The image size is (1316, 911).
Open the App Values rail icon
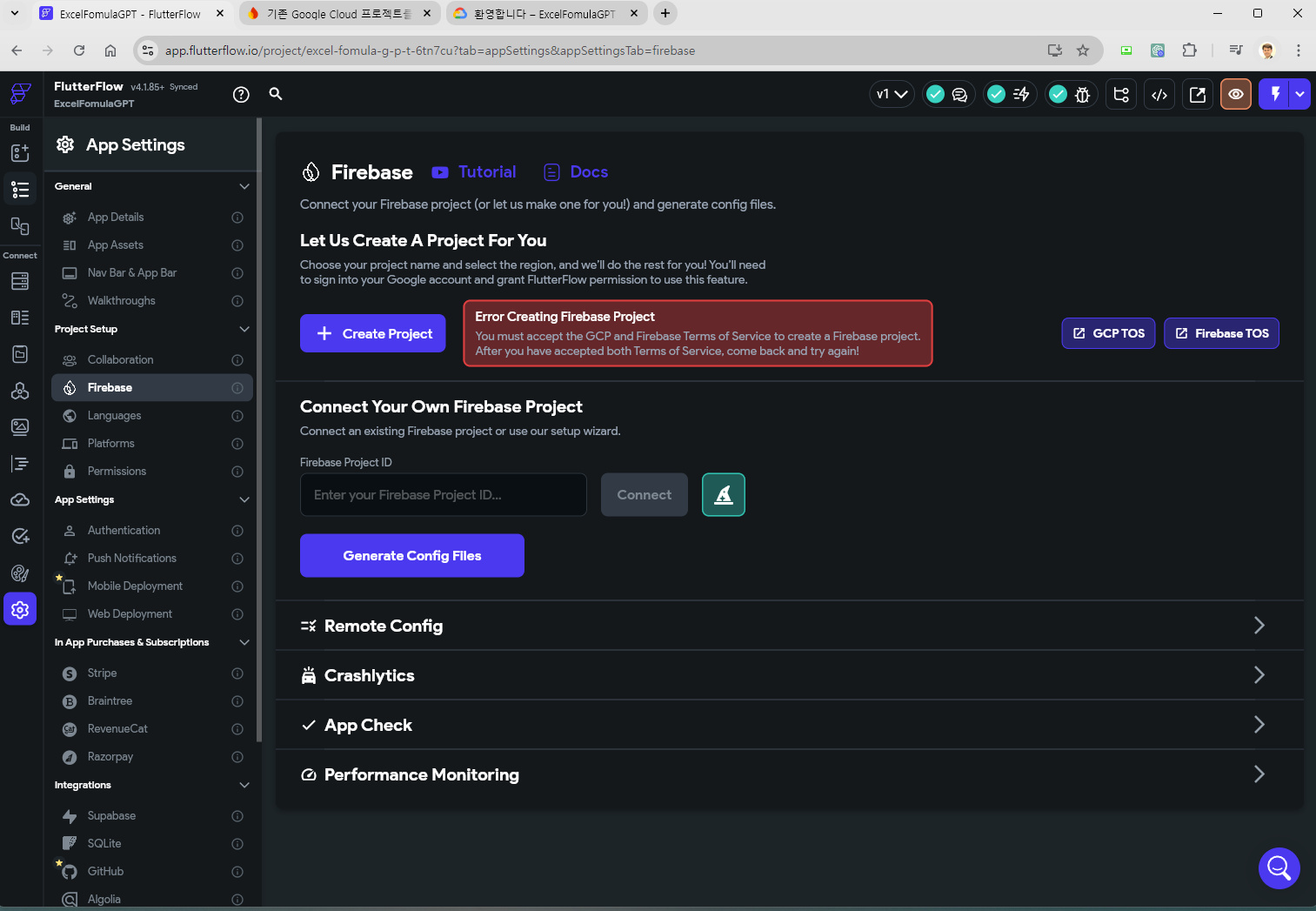point(20,354)
